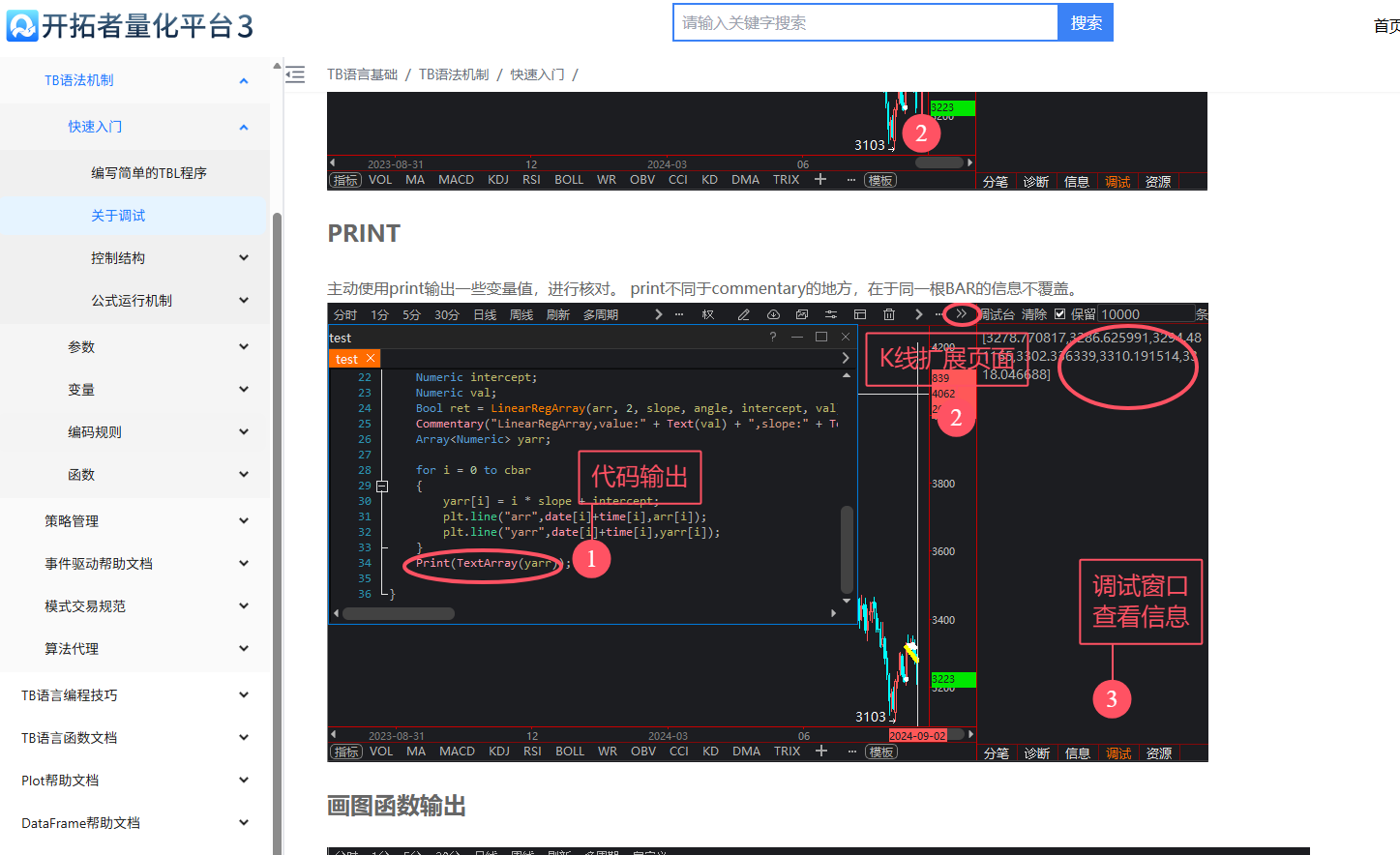Viewport: 1400px width, 855px height.
Task: Select 关于调试 in the sidebar menu
Action: [x=118, y=216]
